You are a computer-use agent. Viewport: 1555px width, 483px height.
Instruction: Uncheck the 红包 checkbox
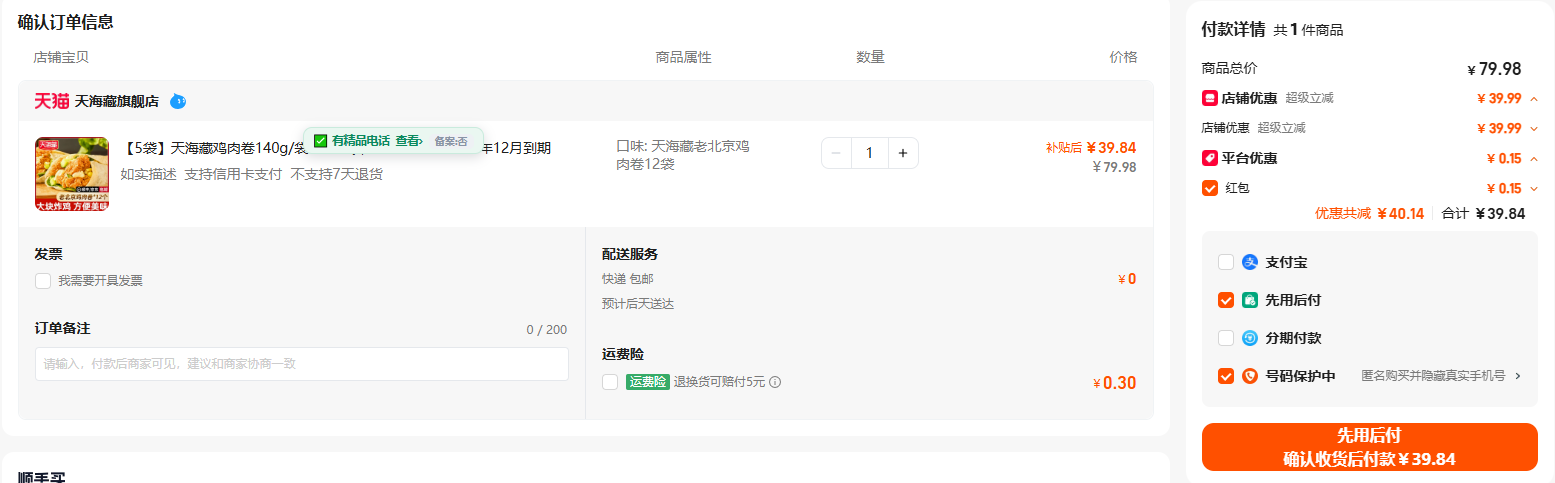tap(1209, 188)
